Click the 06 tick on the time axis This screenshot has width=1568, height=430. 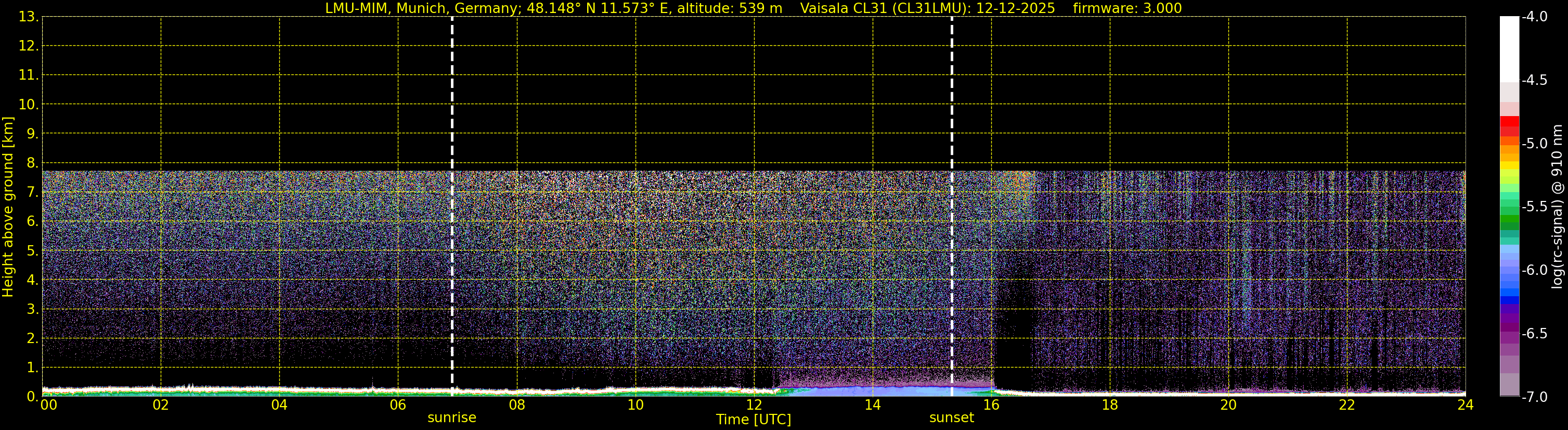point(397,406)
